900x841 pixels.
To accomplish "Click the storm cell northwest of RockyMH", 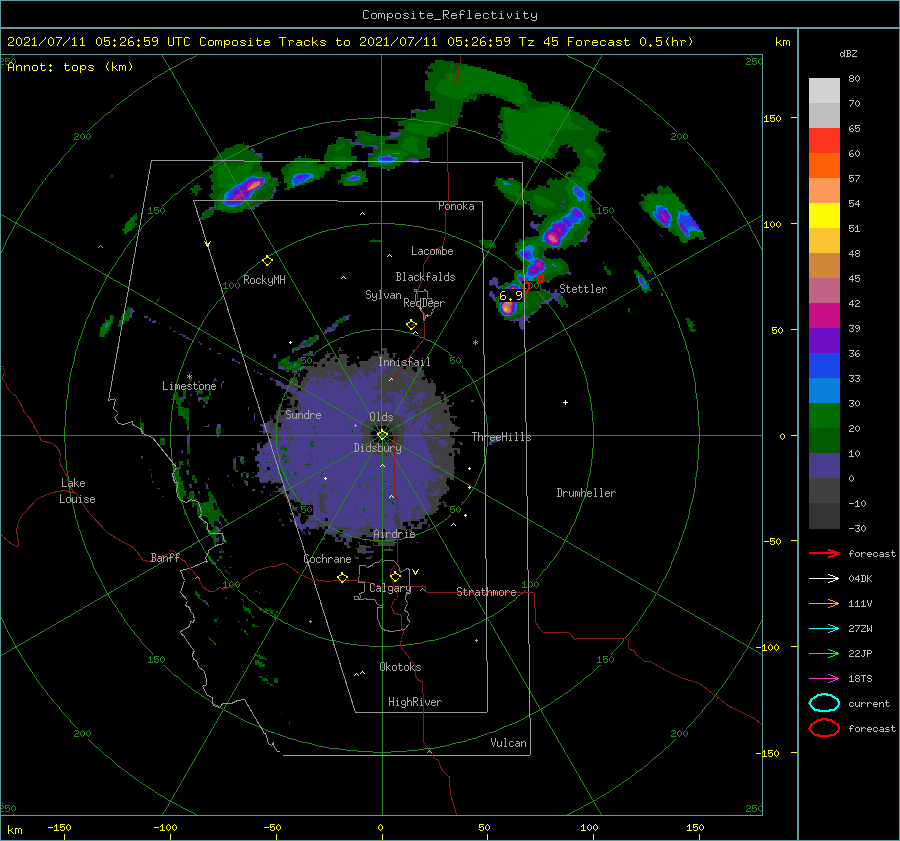I will click(245, 190).
